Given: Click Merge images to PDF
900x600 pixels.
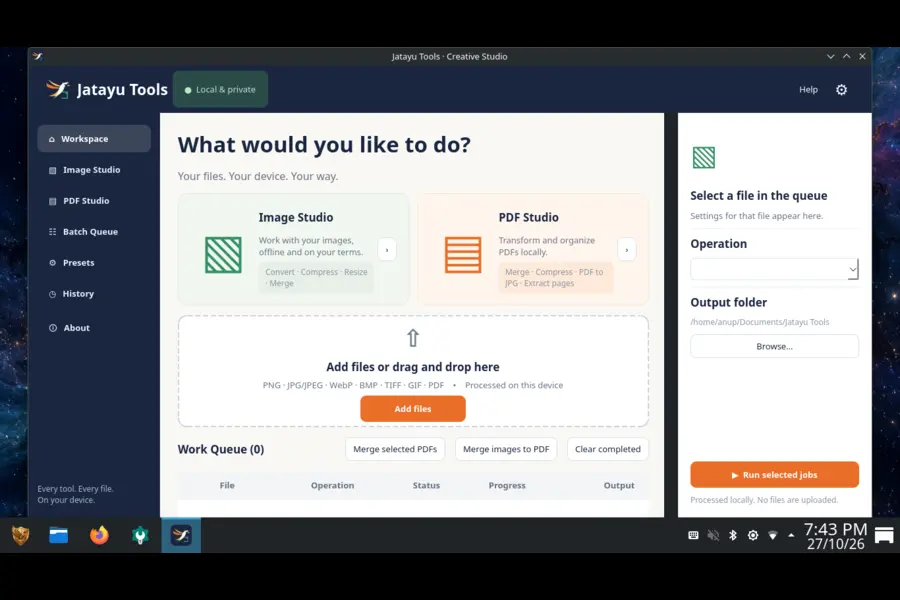Looking at the screenshot, I should 506,449.
